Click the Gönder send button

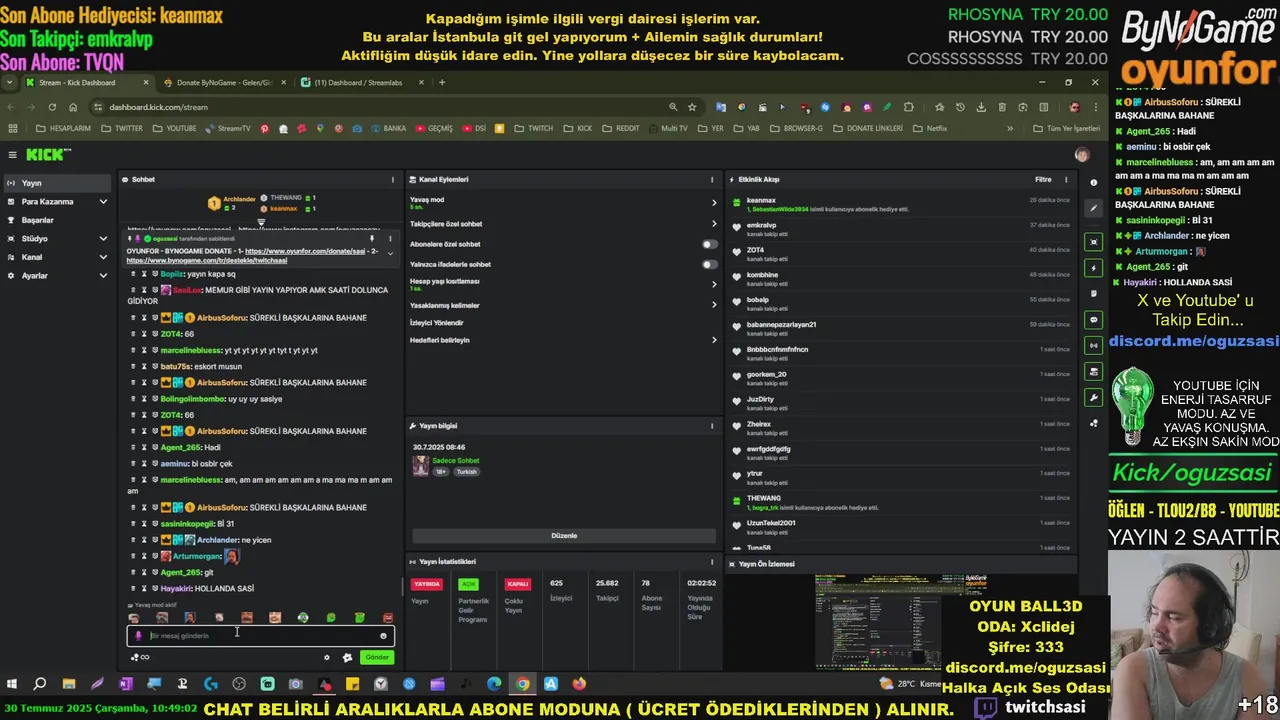(x=377, y=657)
